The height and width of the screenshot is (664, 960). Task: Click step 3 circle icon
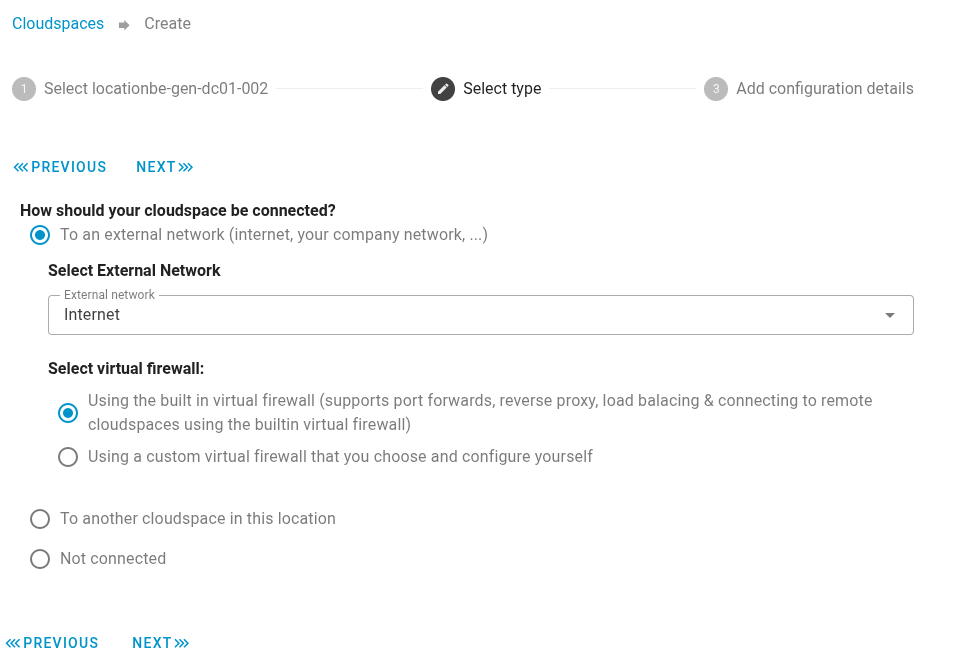(x=716, y=89)
